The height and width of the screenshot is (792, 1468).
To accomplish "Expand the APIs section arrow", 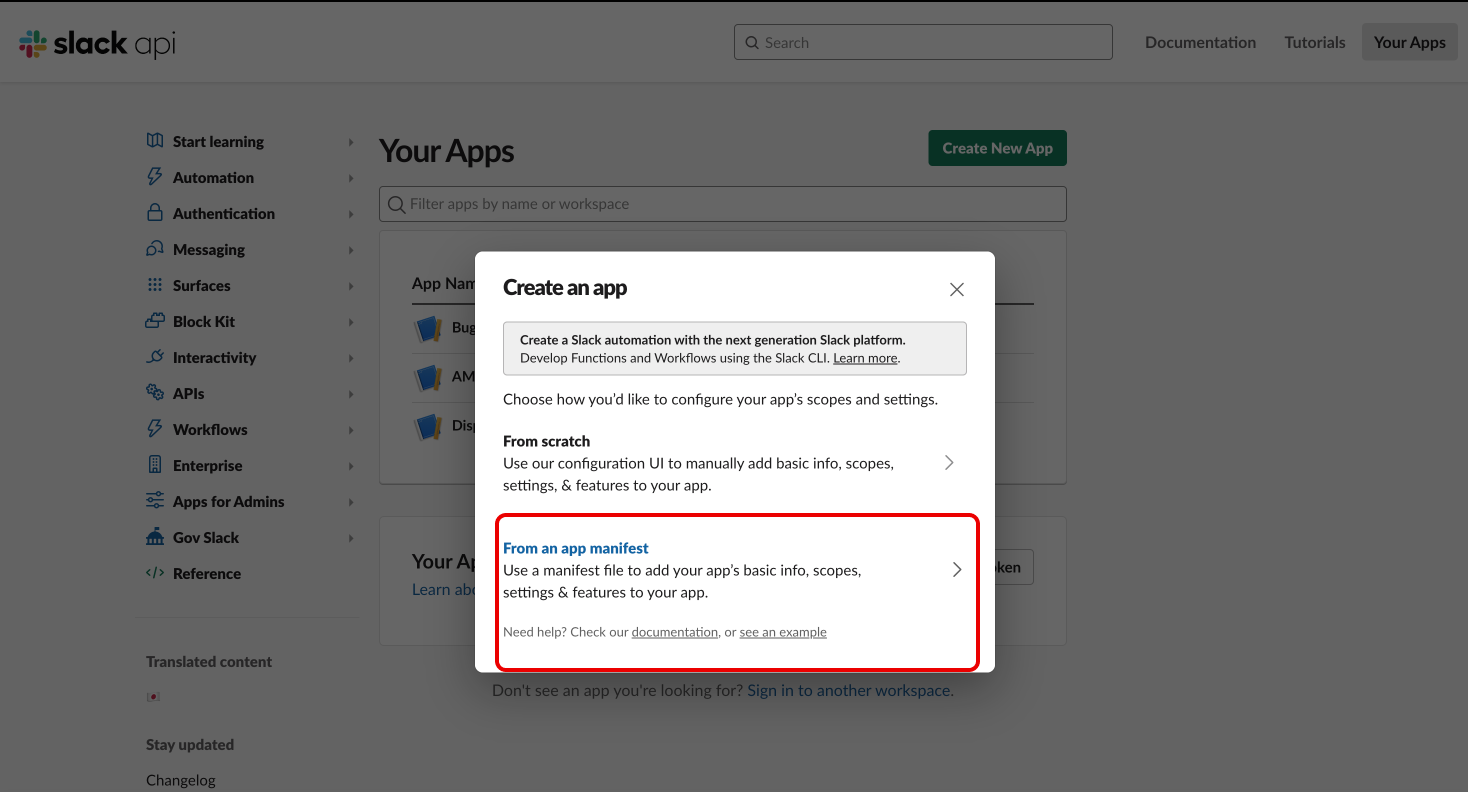I will (351, 394).
